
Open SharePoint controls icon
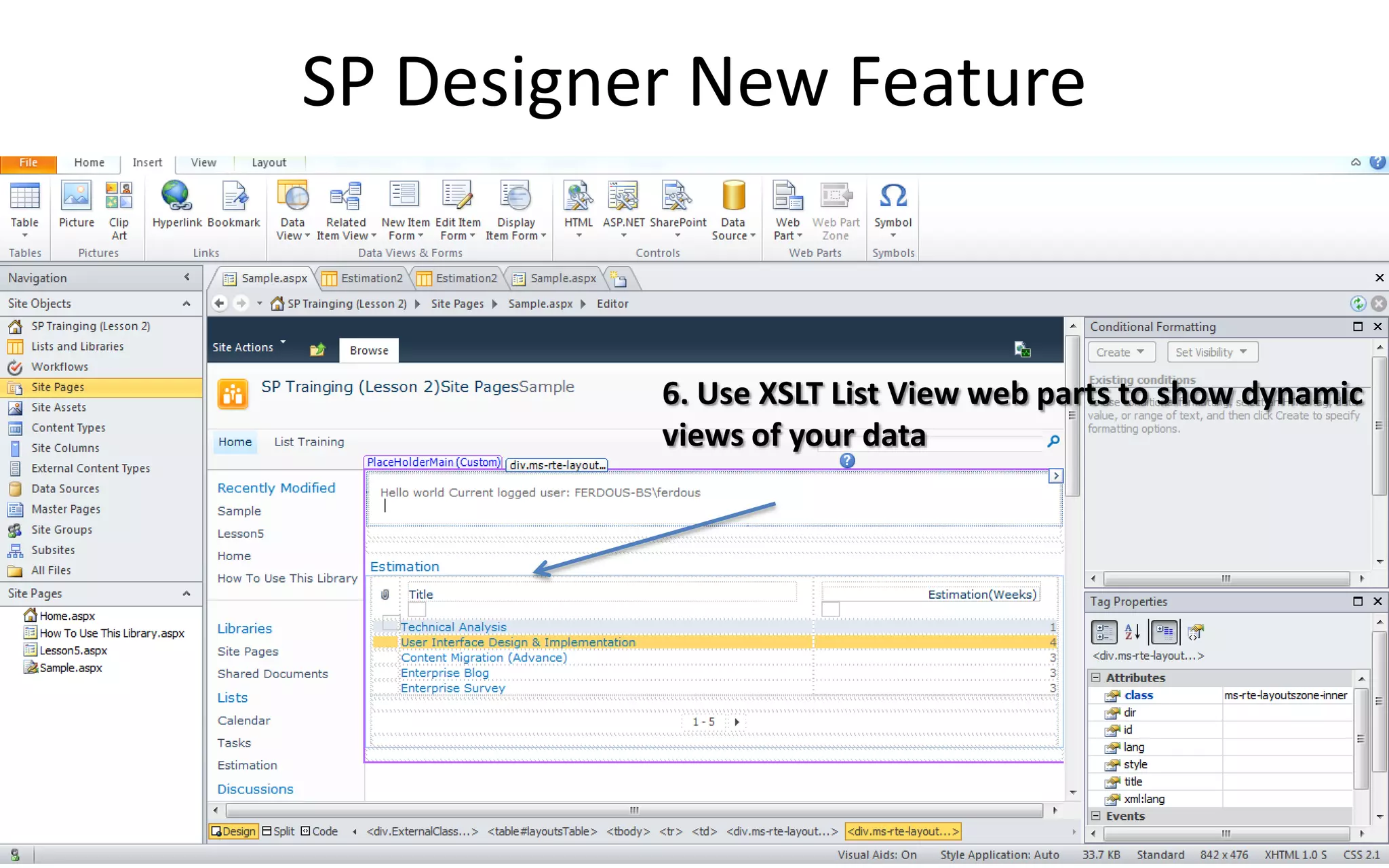678,209
